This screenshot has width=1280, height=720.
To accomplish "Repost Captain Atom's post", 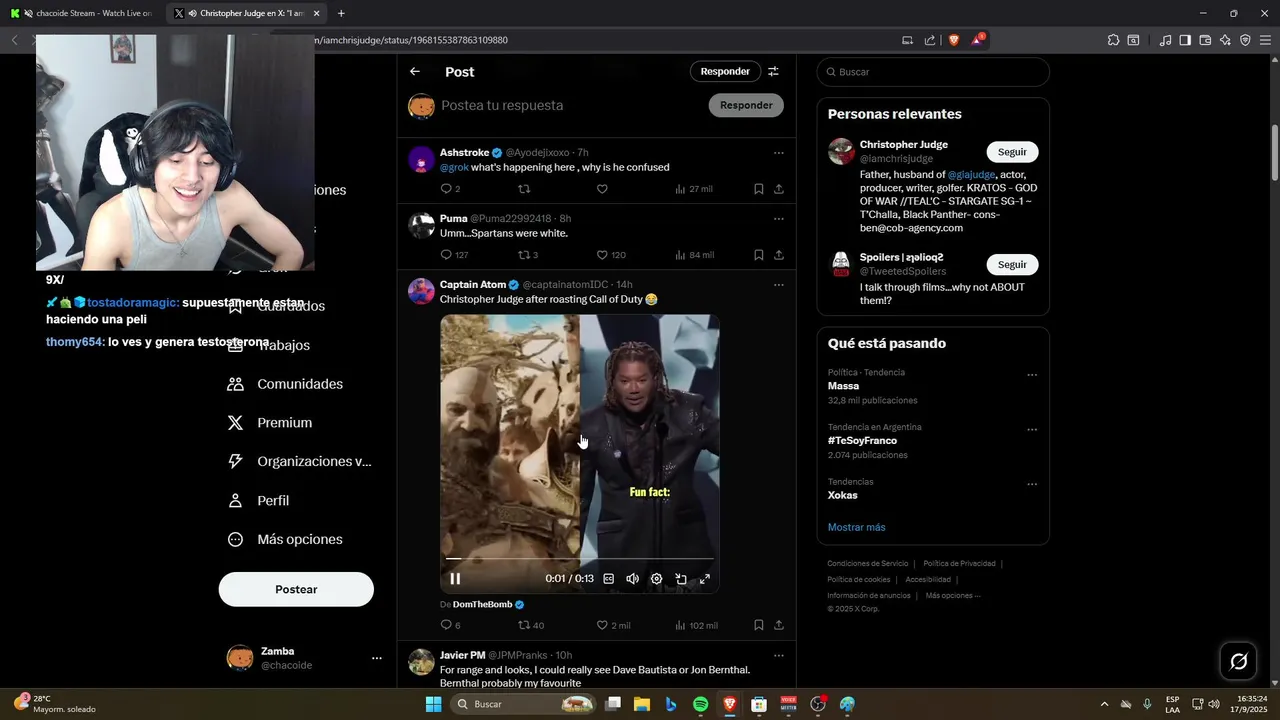I will 531,625.
